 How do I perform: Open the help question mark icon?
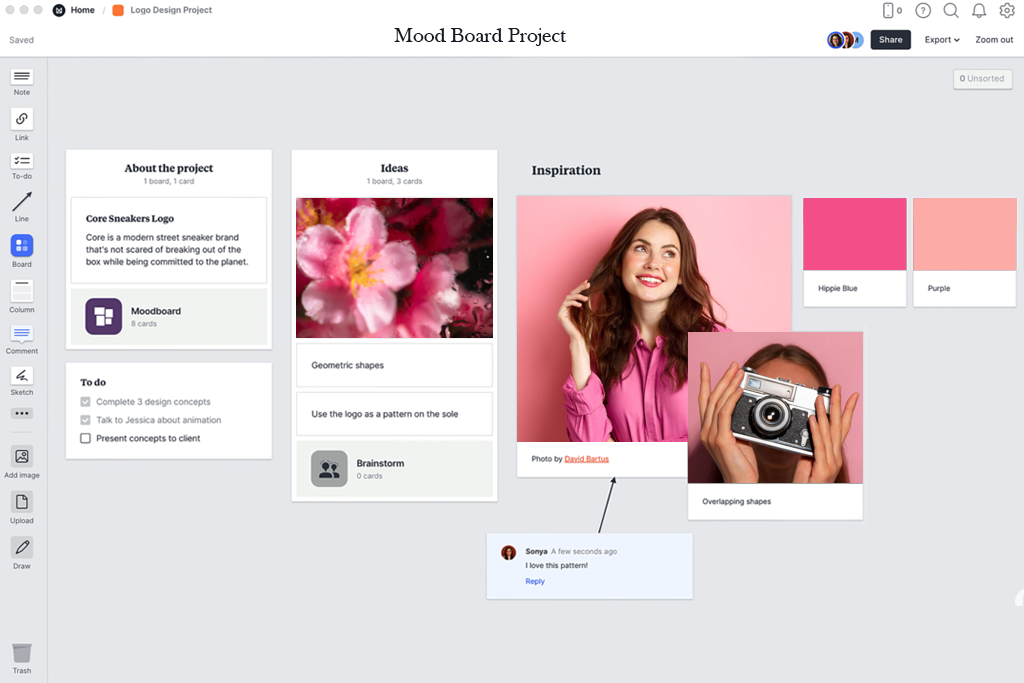pos(923,10)
